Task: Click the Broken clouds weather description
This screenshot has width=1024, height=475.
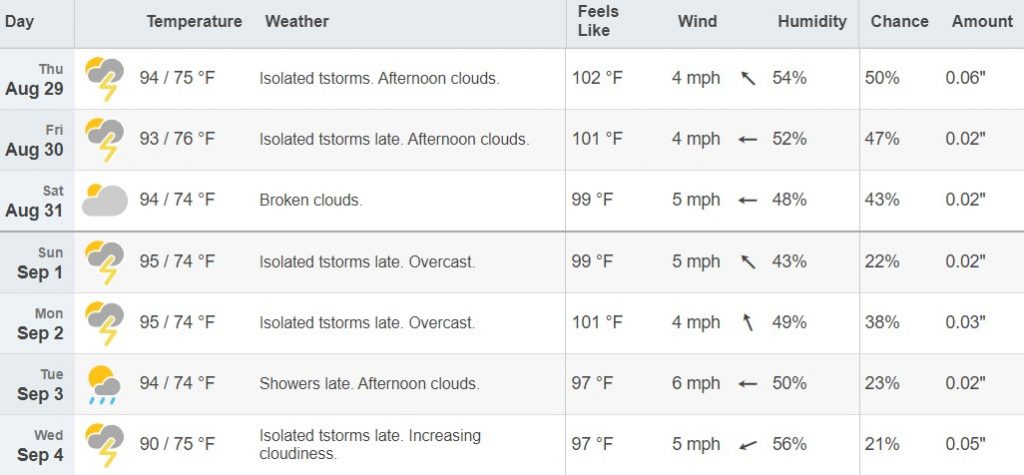Action: tap(311, 200)
